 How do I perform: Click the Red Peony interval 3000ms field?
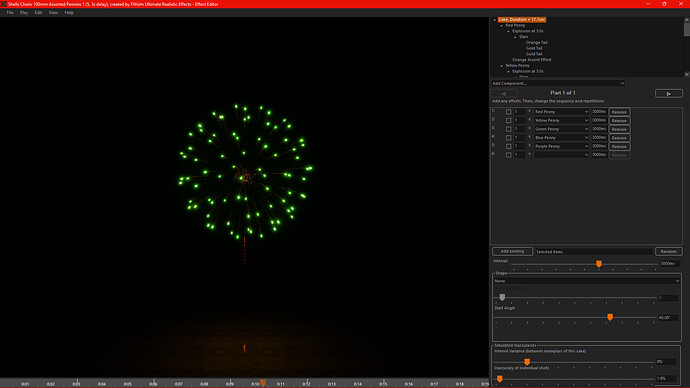tap(599, 112)
